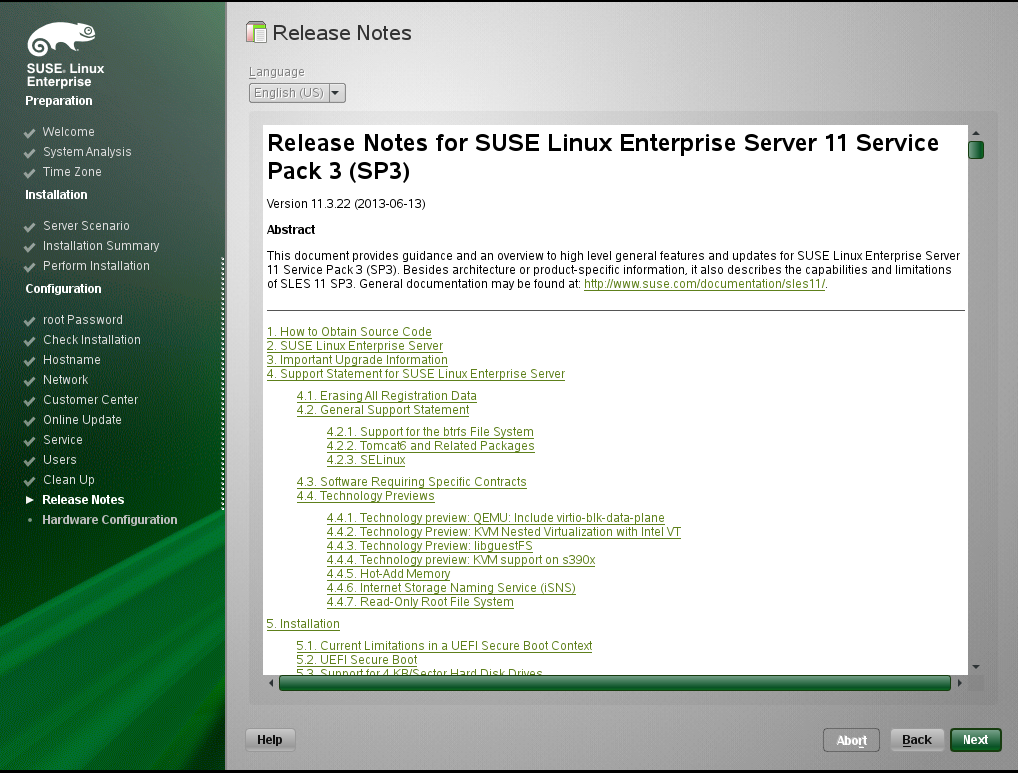1018x773 pixels.
Task: Open link 5.1. Current Limitations in a UEFI Secure Boot Context
Action: (x=445, y=646)
